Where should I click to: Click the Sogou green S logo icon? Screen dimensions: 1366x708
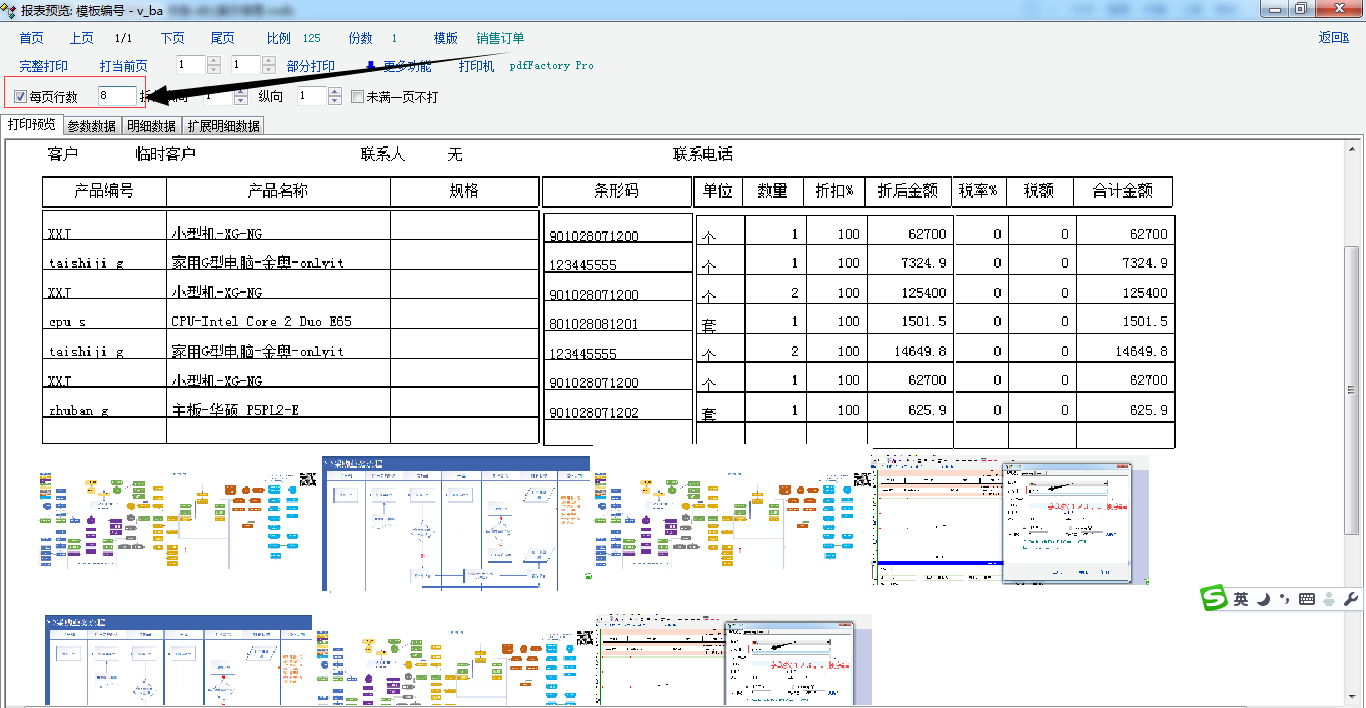(1214, 598)
